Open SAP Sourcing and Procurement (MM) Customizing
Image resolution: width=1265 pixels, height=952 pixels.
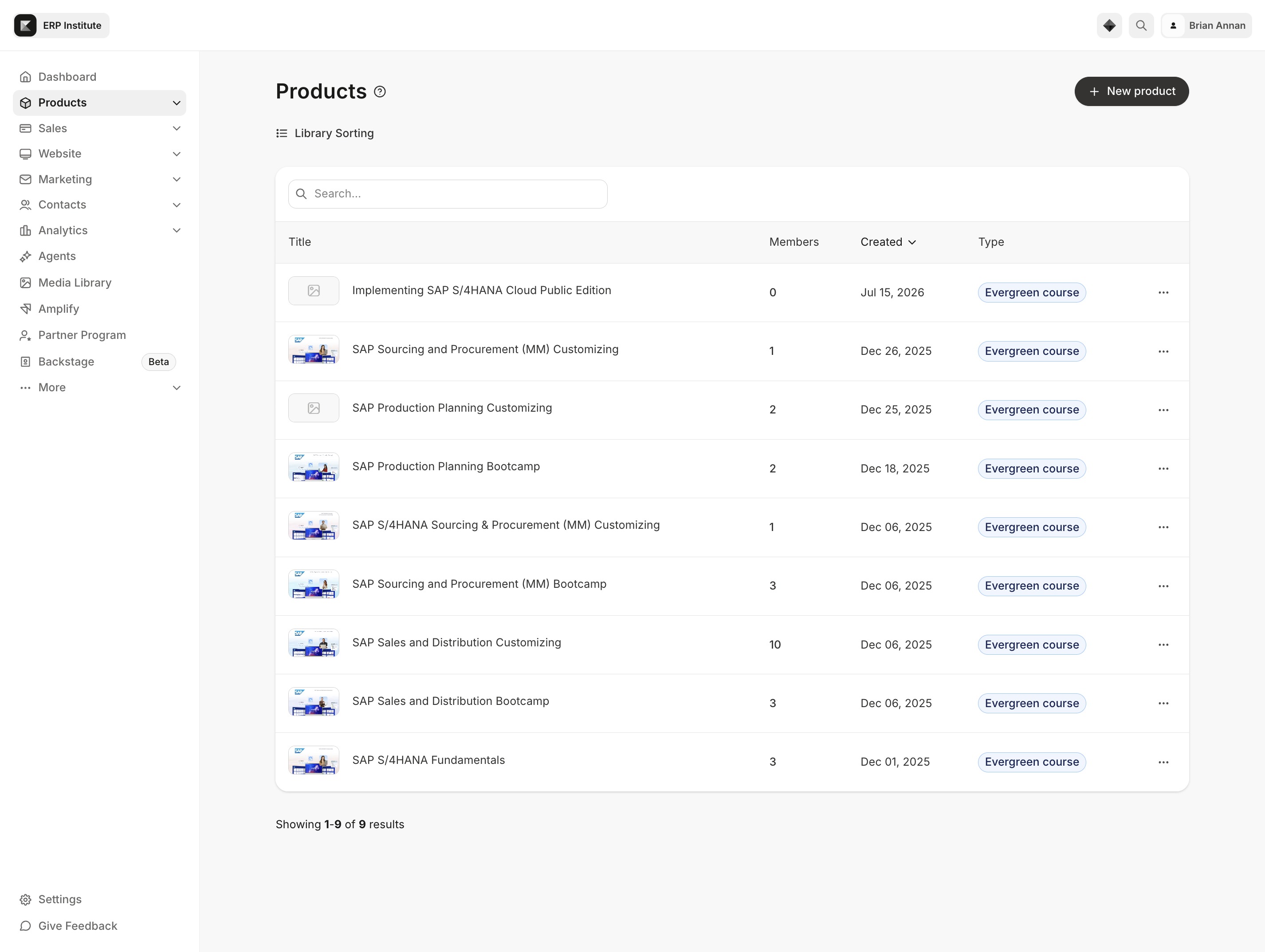[x=485, y=349]
